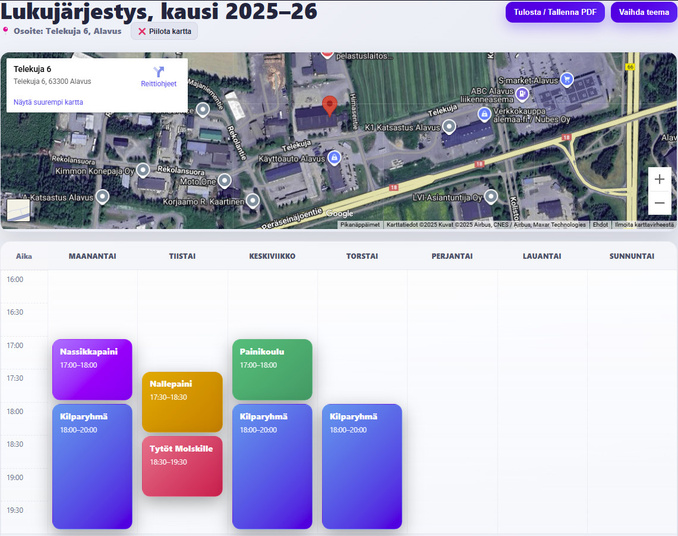Zoom out on the map
This screenshot has height=536, width=678.
tap(659, 203)
